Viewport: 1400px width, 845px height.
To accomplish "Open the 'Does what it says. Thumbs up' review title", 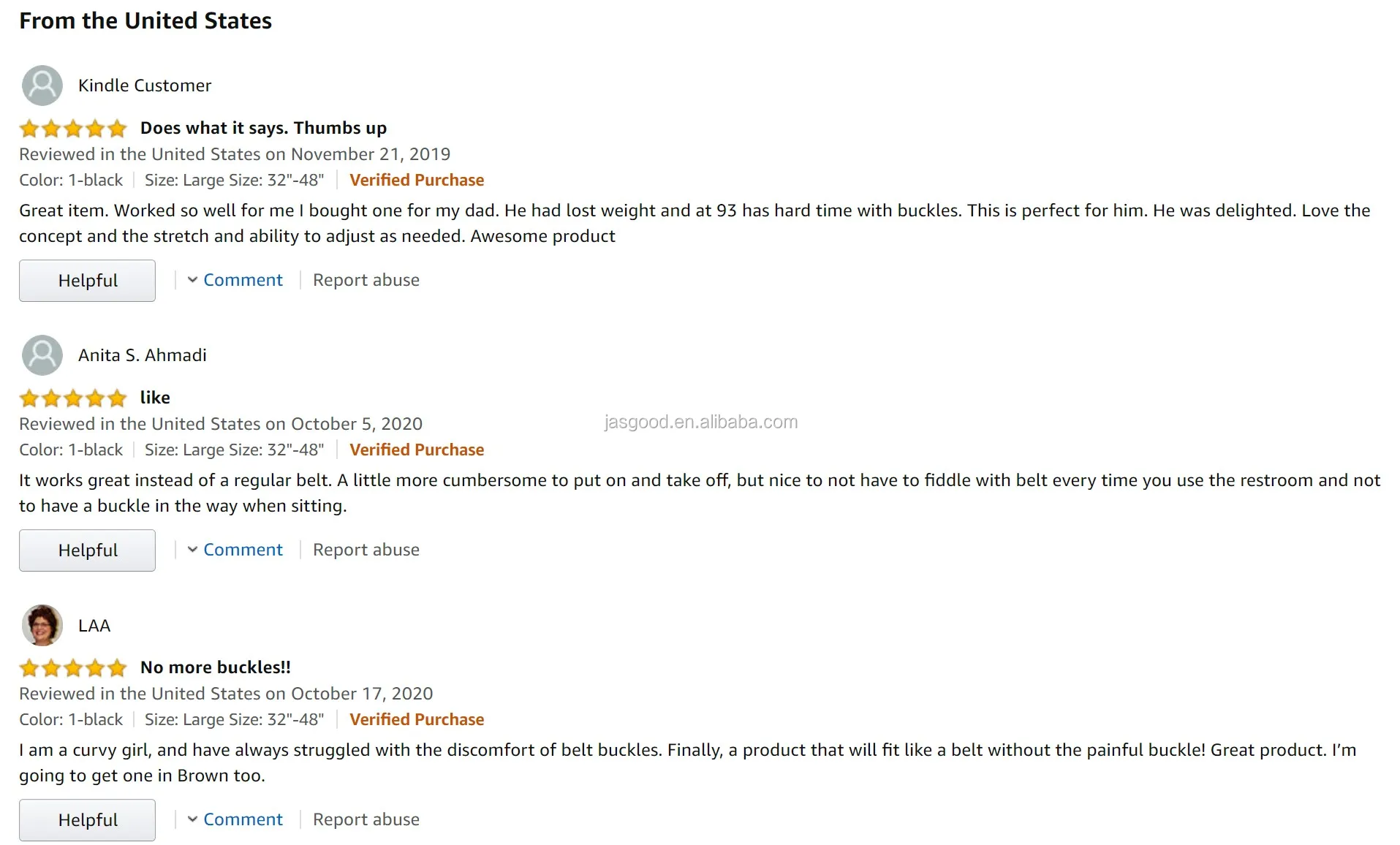I will [263, 128].
